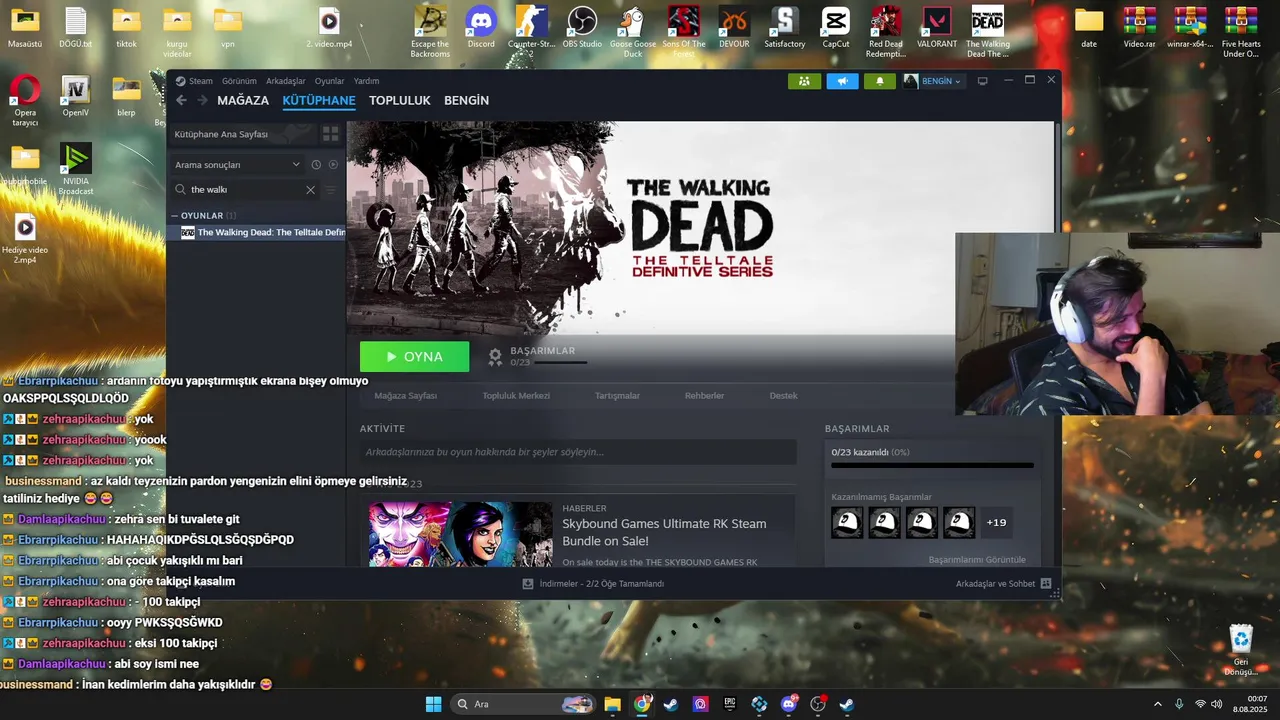Open downloads icon in Steam footer
The image size is (1280, 720).
[x=528, y=583]
